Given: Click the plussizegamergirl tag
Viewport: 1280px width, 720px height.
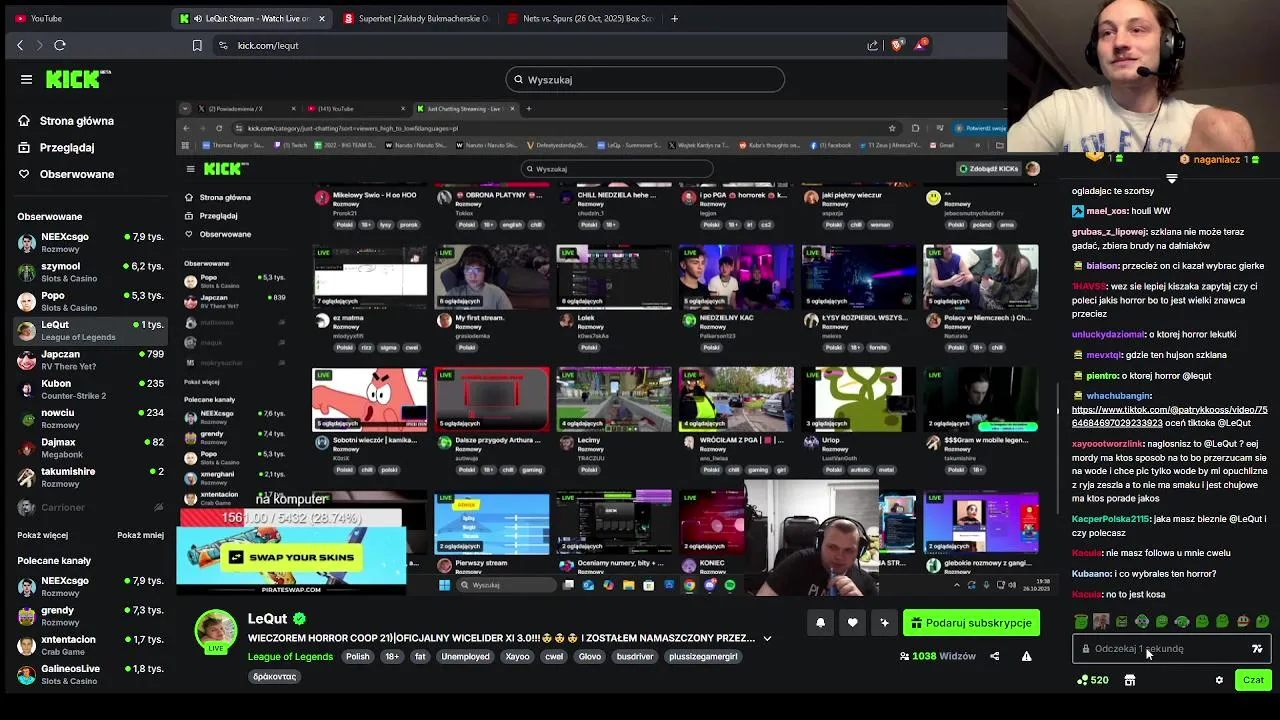Looking at the screenshot, I should point(703,657).
